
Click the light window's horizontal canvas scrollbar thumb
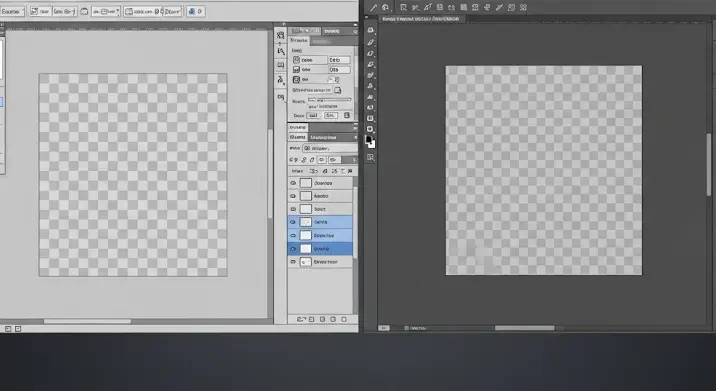click(x=87, y=322)
